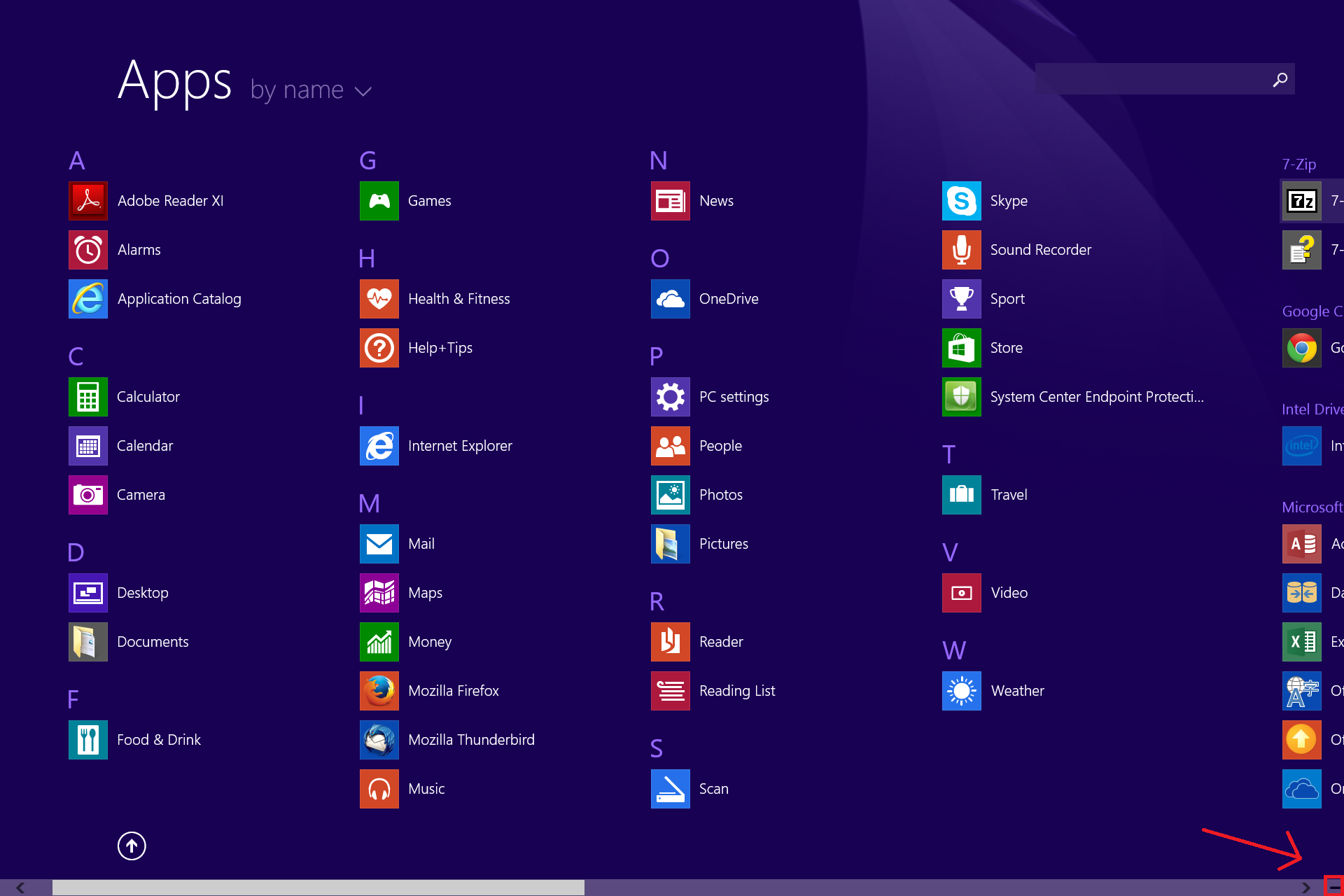
Task: Launch the Reader app
Action: coord(671,642)
